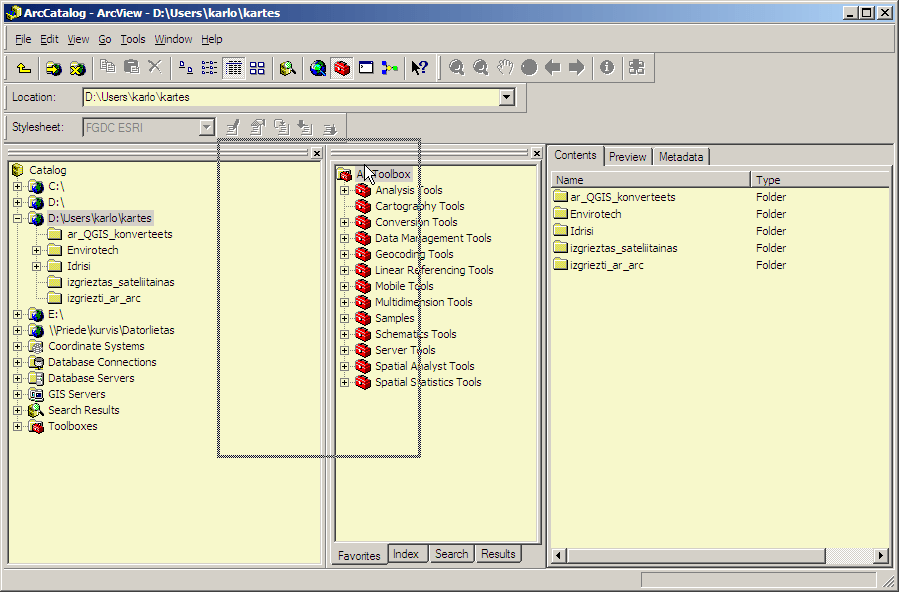Image resolution: width=899 pixels, height=592 pixels.
Task: Open the Results tab in ArcToolbox
Action: coord(498,554)
